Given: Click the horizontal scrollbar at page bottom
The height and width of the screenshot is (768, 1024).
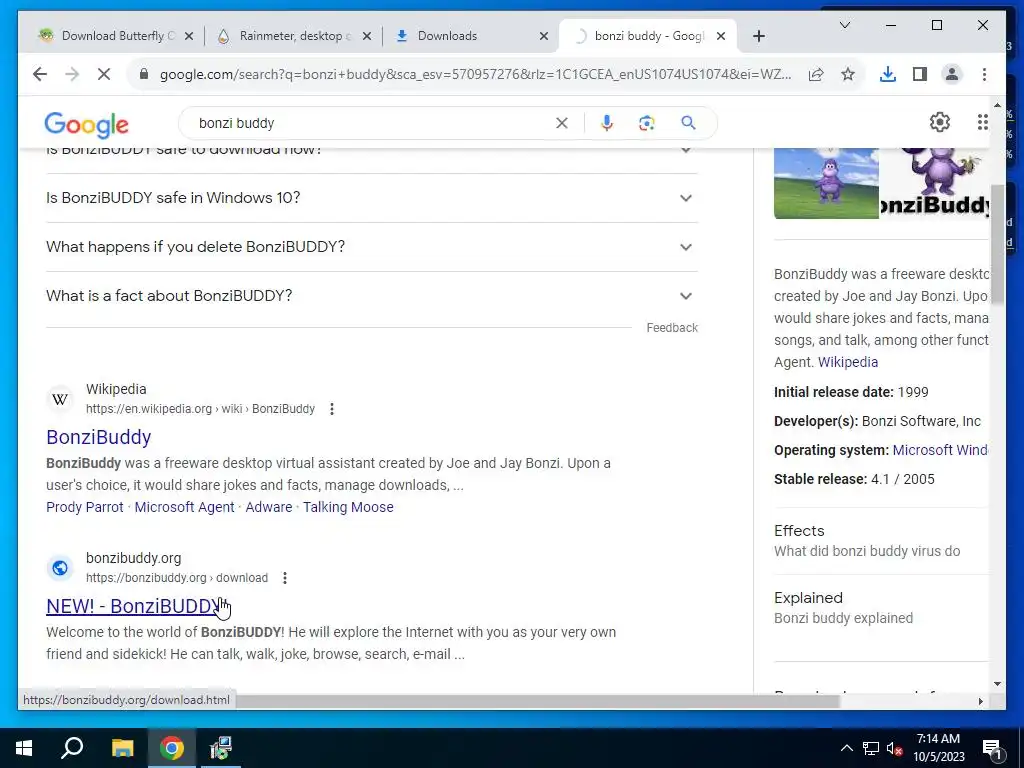Looking at the screenshot, I should [536, 701].
